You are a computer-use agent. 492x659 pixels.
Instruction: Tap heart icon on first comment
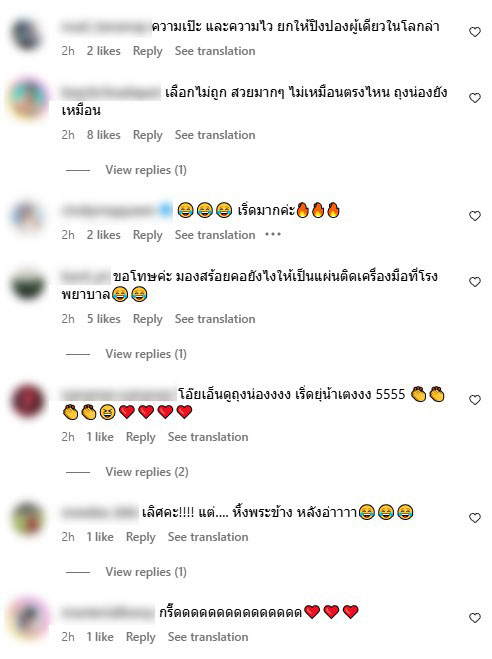click(475, 32)
